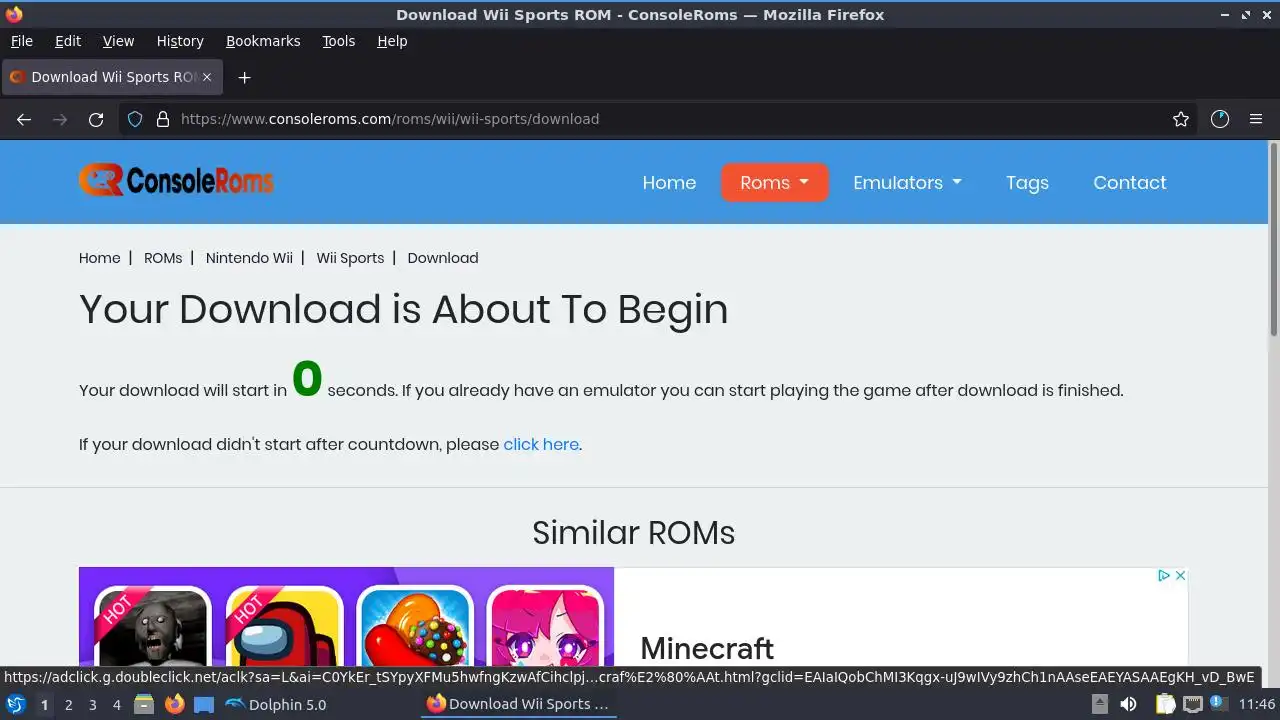1280x720 pixels.
Task: Switch to workspace 4
Action: [116, 704]
